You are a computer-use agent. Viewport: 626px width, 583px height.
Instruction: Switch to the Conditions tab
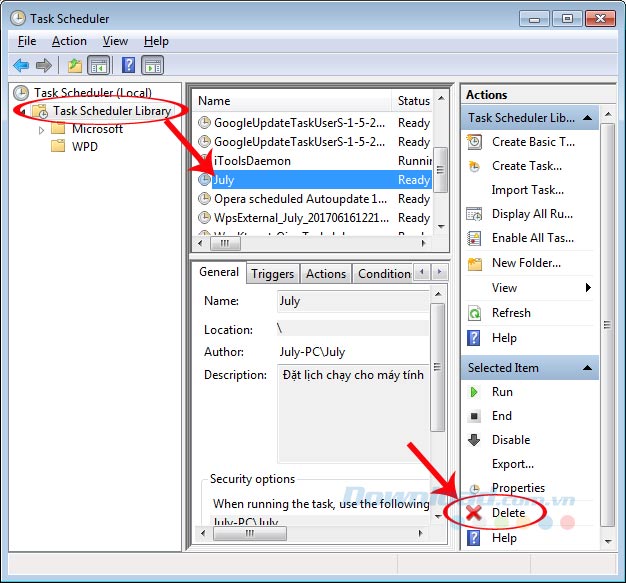[x=383, y=274]
